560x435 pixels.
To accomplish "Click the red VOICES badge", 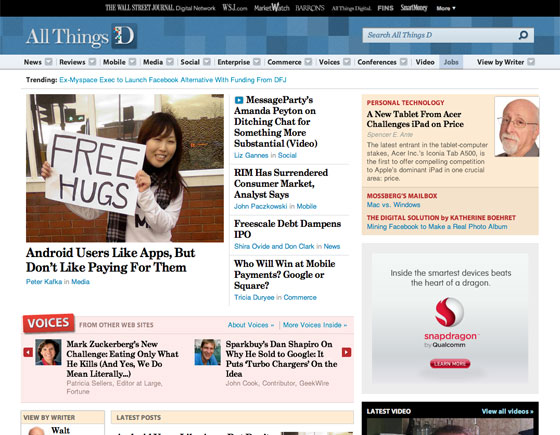I will coord(49,323).
